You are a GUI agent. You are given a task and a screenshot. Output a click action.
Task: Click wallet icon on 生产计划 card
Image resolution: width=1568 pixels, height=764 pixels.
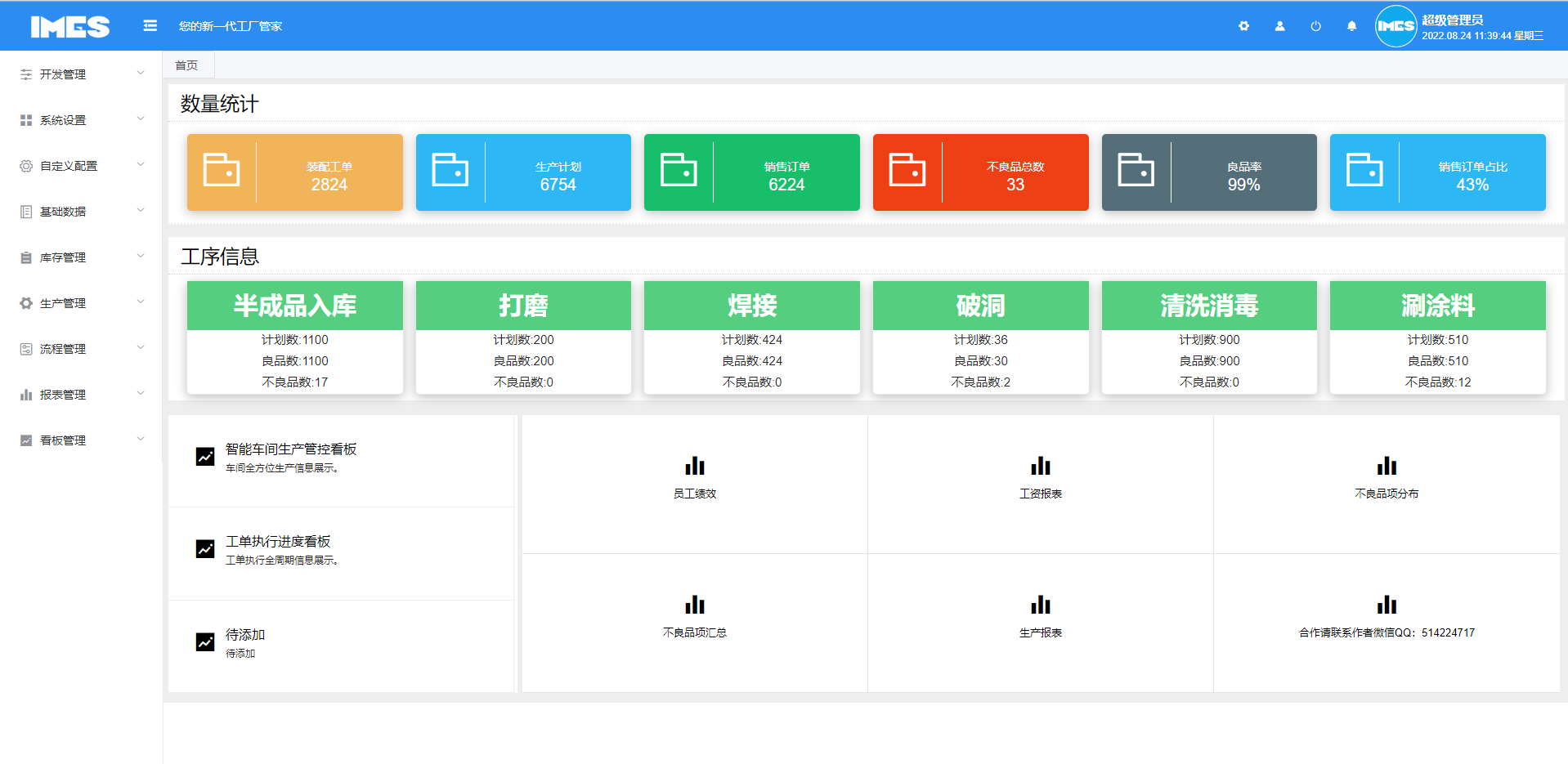[450, 170]
